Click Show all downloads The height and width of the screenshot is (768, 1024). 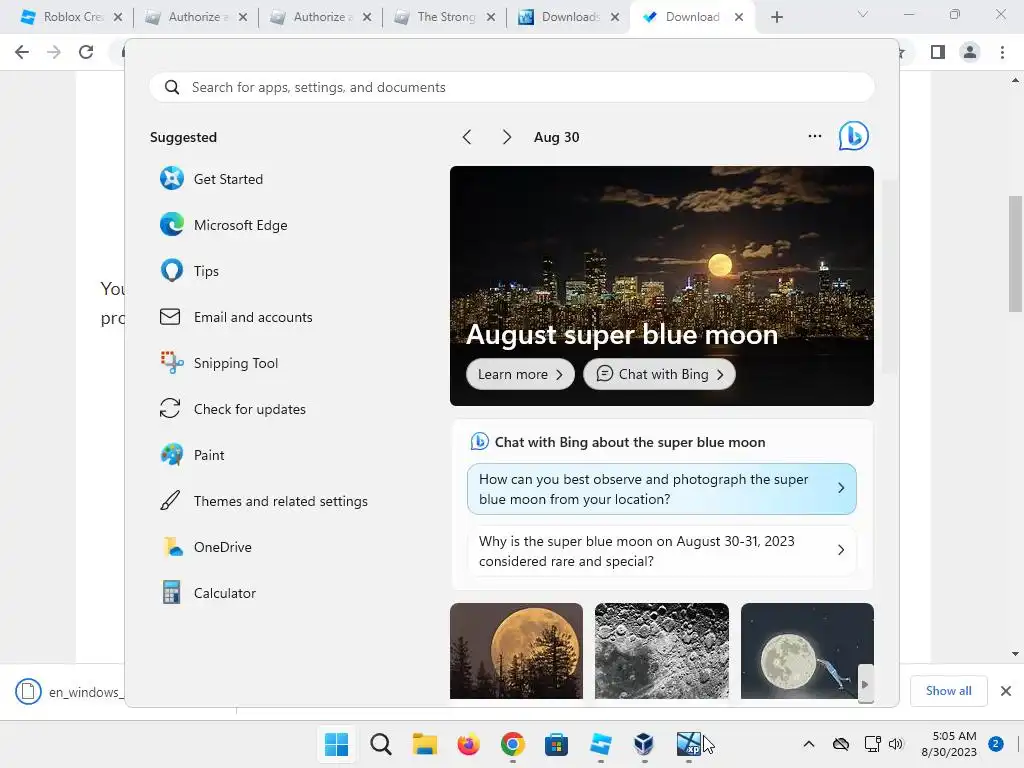948,690
